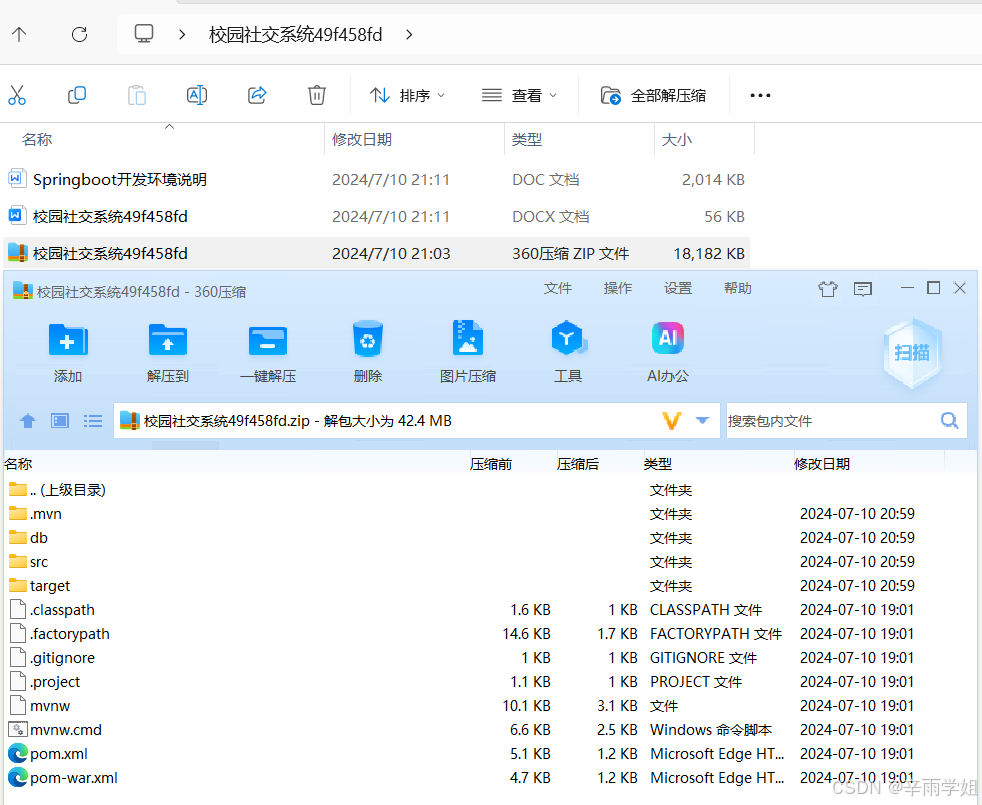
Task: Expand the 360压缩 path bar dropdown arrow
Action: pyautogui.click(x=702, y=420)
